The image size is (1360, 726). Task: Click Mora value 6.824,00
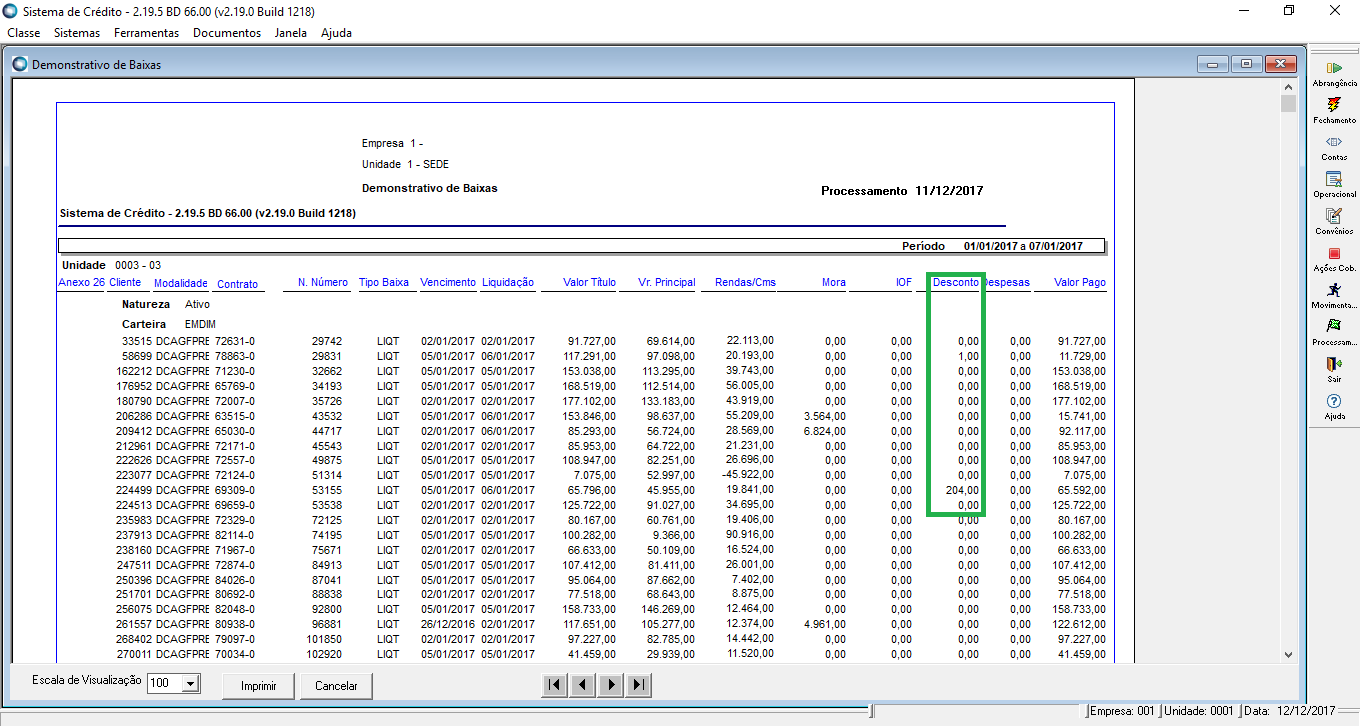[x=825, y=431]
